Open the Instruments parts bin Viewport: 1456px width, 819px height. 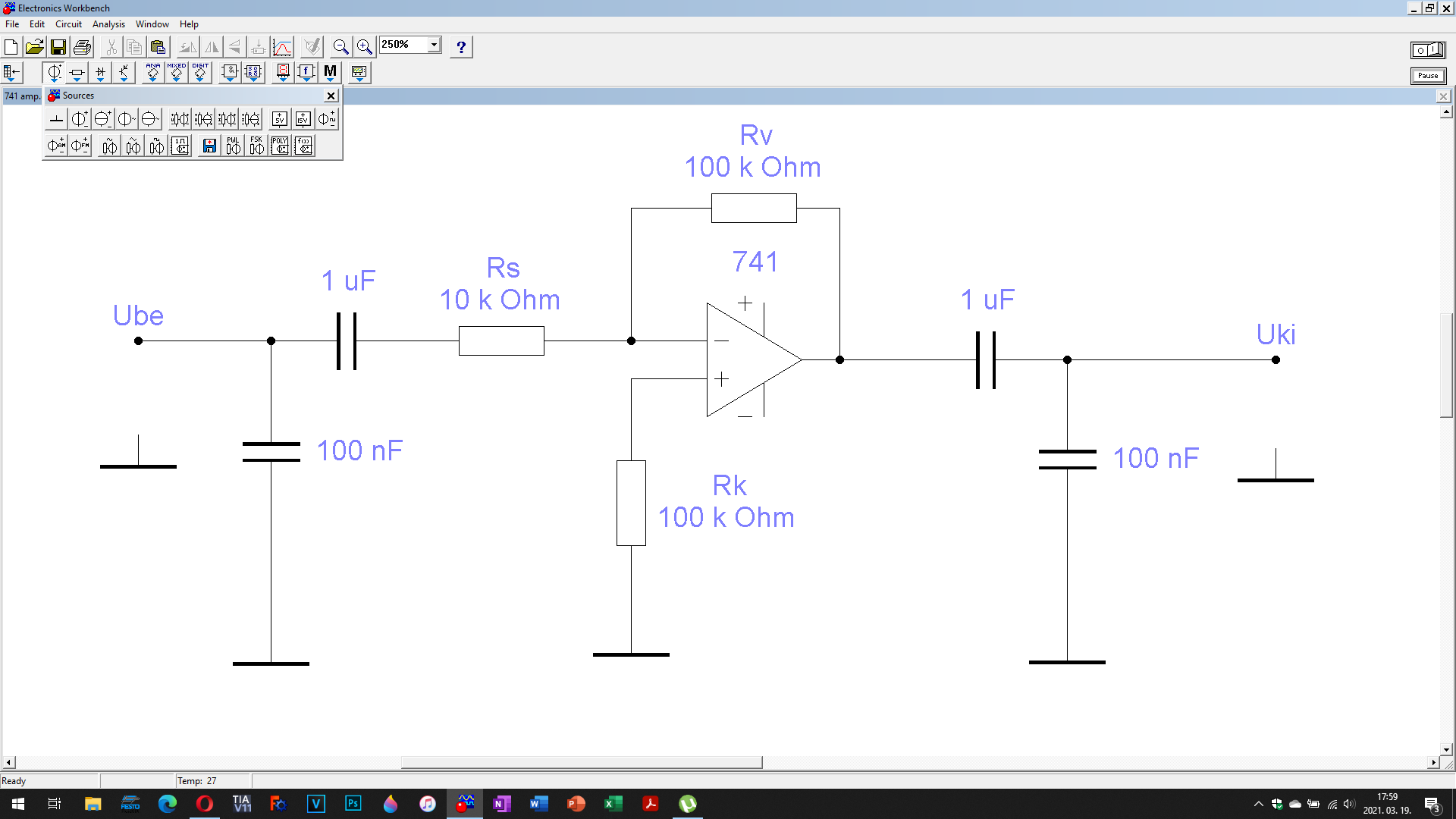click(x=359, y=73)
